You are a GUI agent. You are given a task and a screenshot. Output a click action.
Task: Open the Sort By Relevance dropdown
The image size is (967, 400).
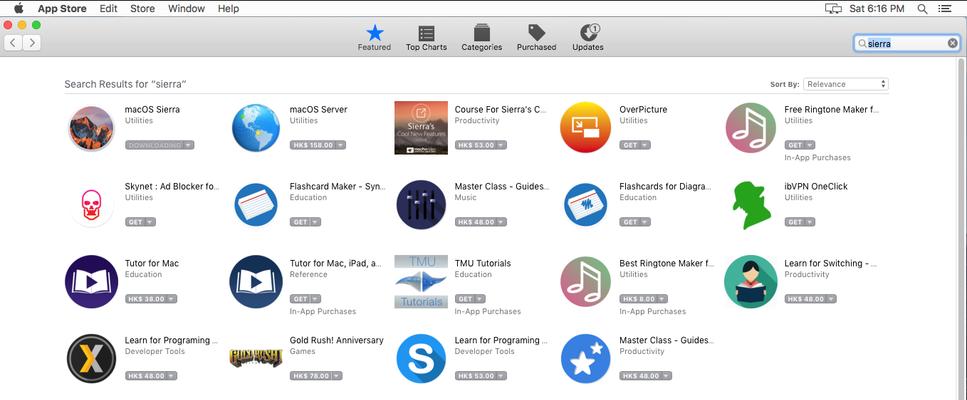click(846, 84)
